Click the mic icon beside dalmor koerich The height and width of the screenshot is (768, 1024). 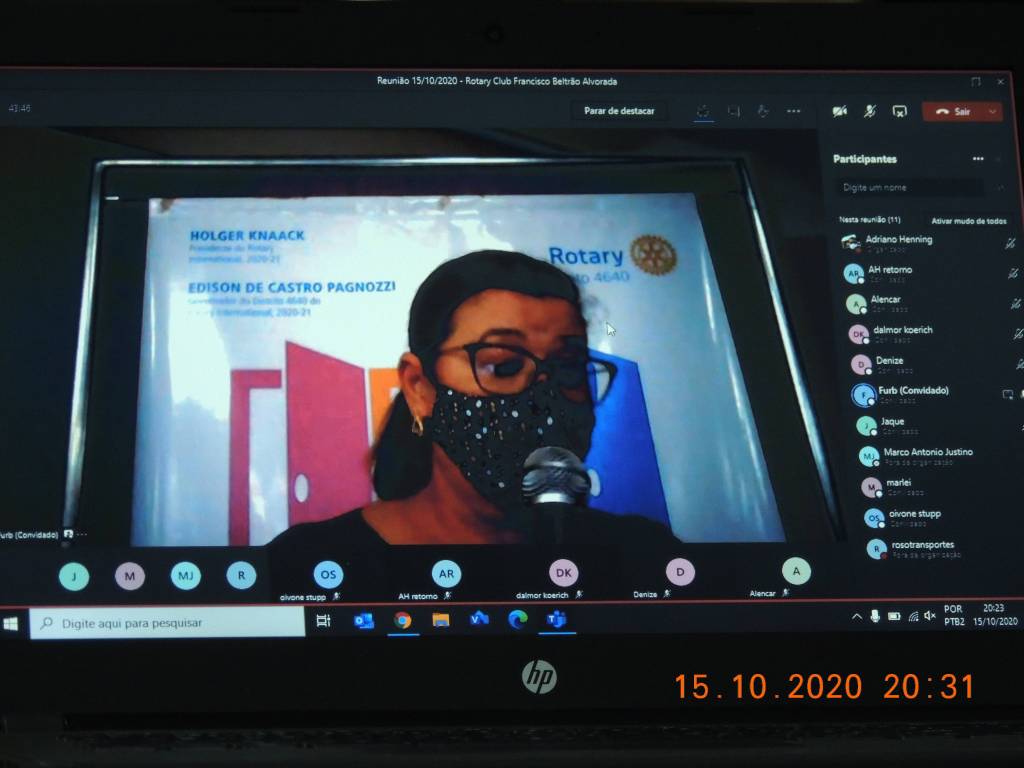click(1018, 334)
